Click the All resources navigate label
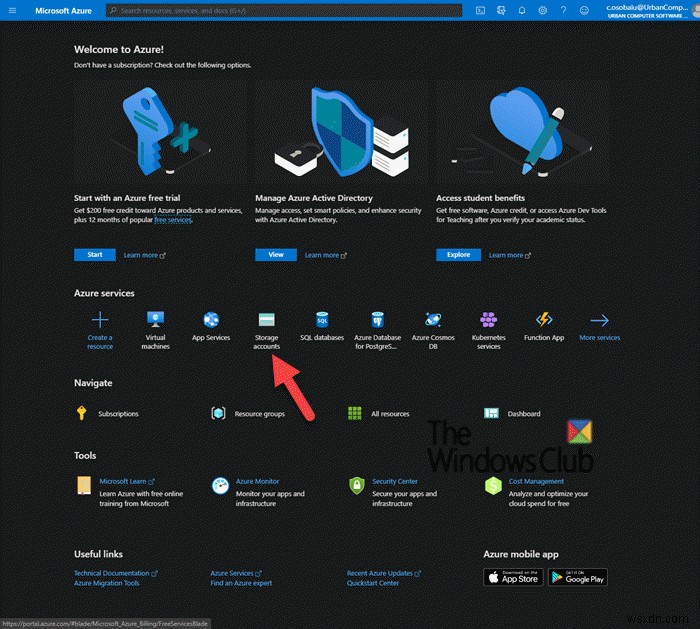The width and height of the screenshot is (700, 629). [390, 414]
